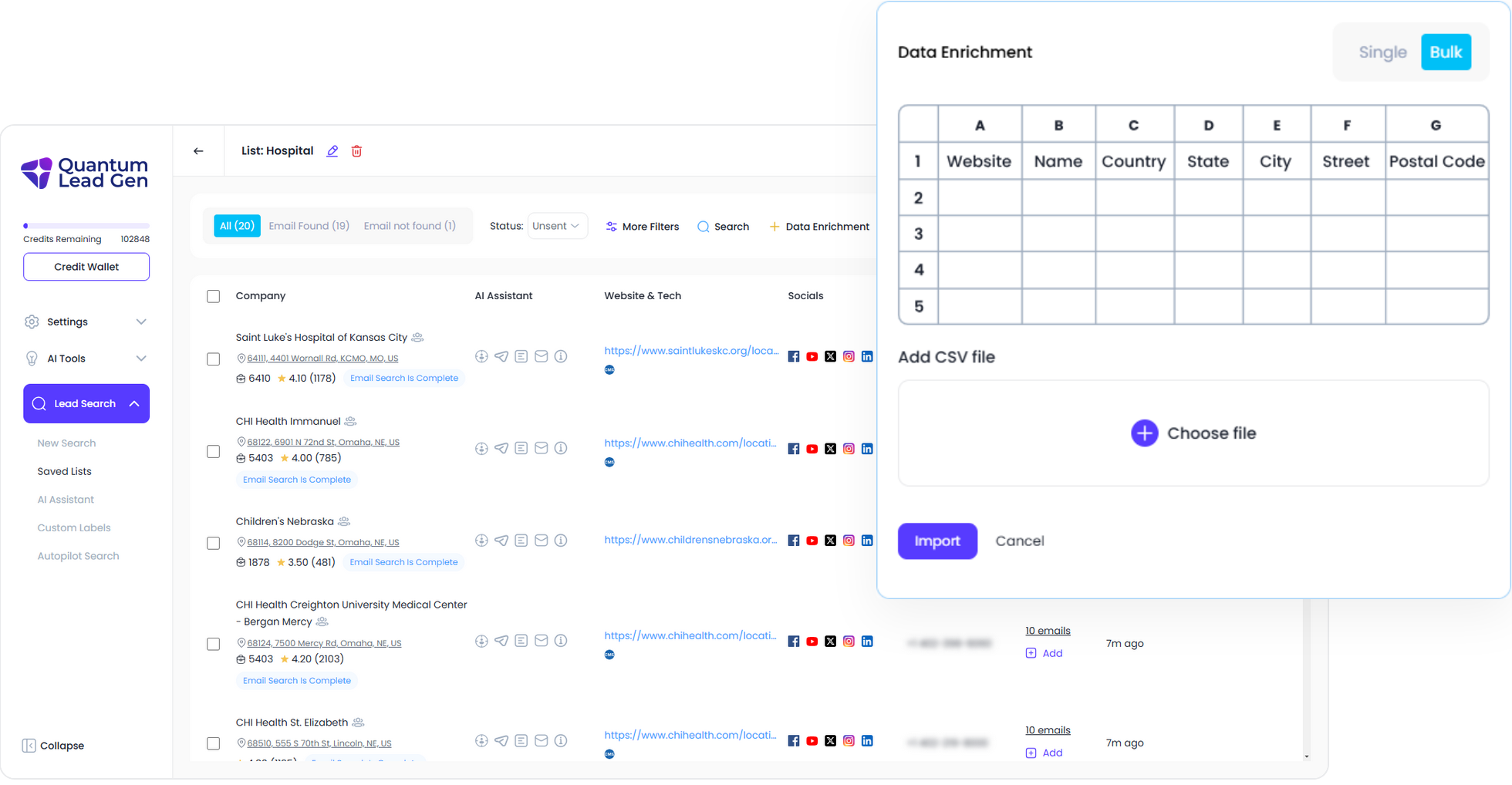Viewport: 1512px width, 785px height.
Task: Click first AI assistant icon in St. Elizabeth row
Action: [x=481, y=741]
